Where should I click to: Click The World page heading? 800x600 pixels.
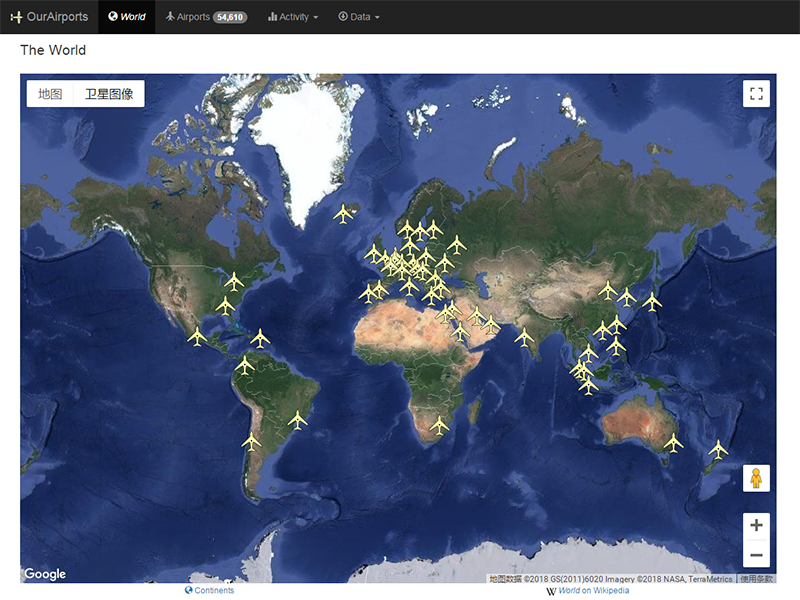(52, 50)
